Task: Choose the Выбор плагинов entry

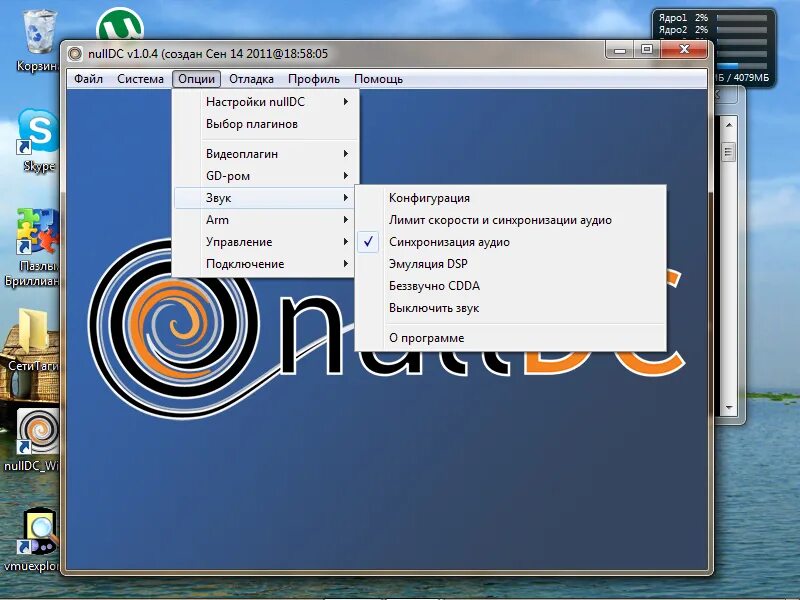Action: point(265,124)
